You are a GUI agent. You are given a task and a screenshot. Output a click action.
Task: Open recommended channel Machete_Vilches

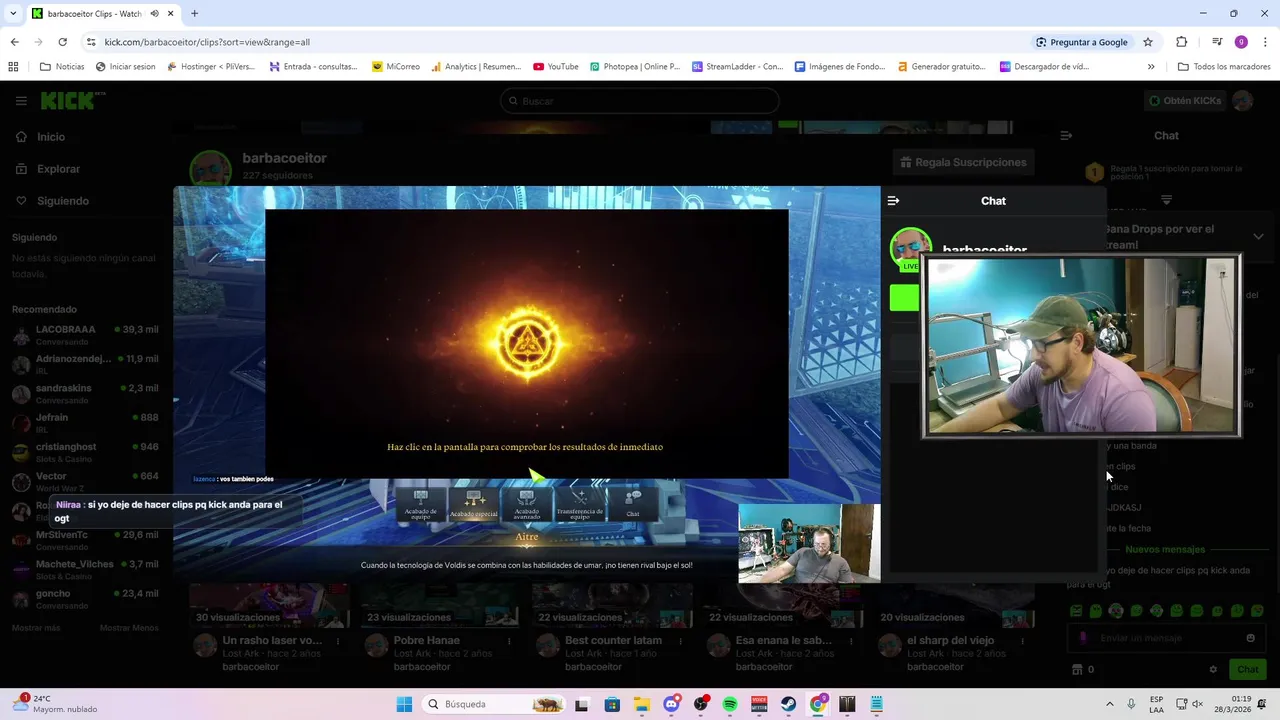(85, 570)
